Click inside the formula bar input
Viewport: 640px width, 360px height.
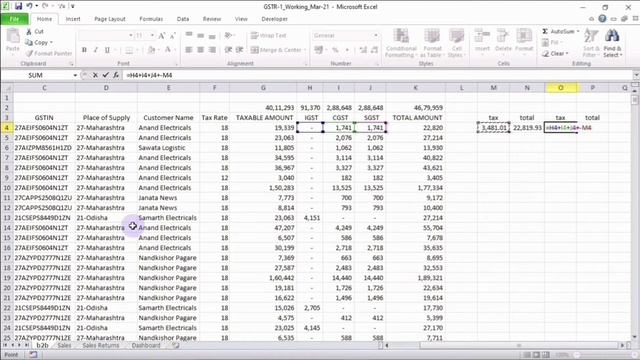(x=378, y=75)
